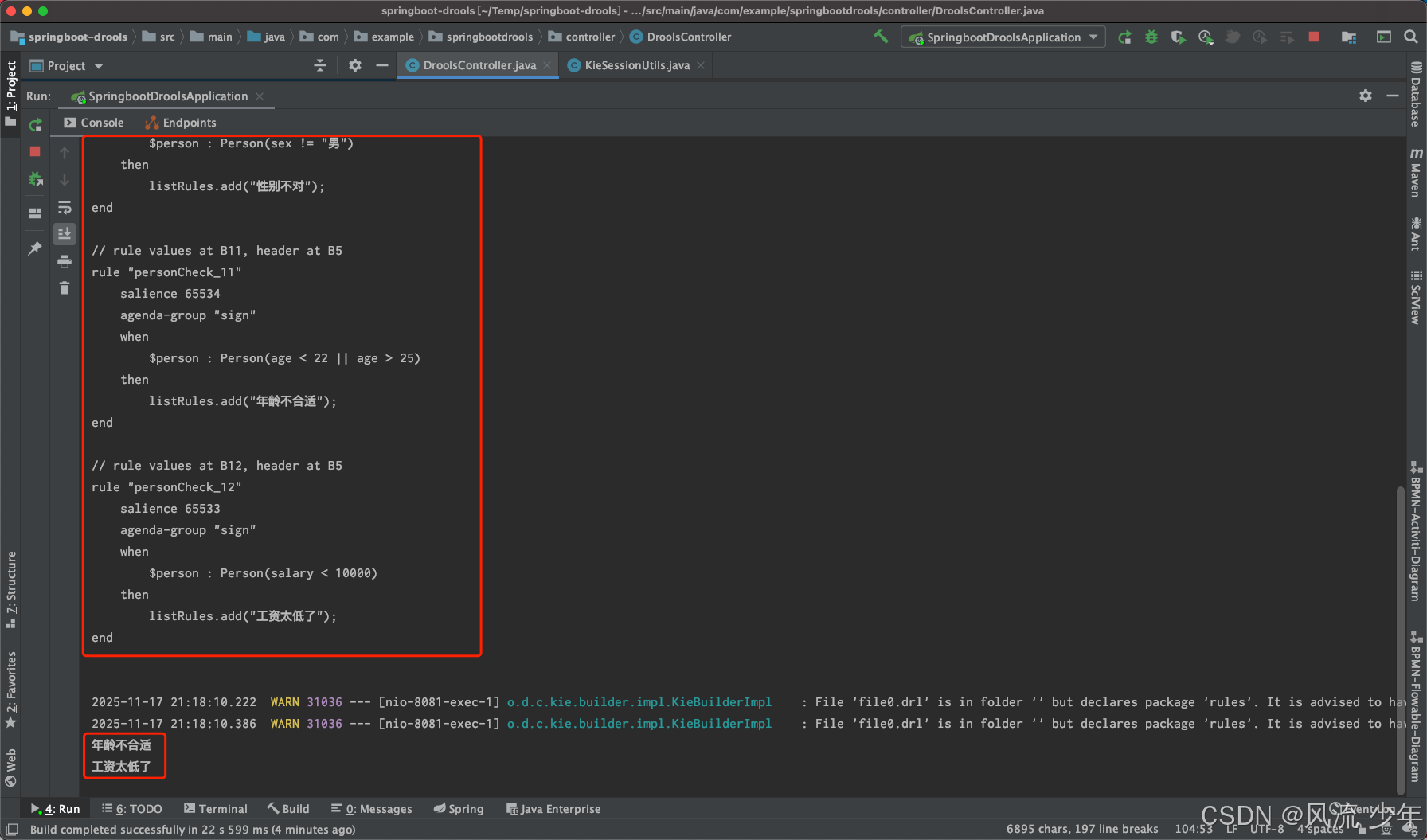Click the Run with Coverage icon
This screenshot has height=840, width=1427.
1178,37
